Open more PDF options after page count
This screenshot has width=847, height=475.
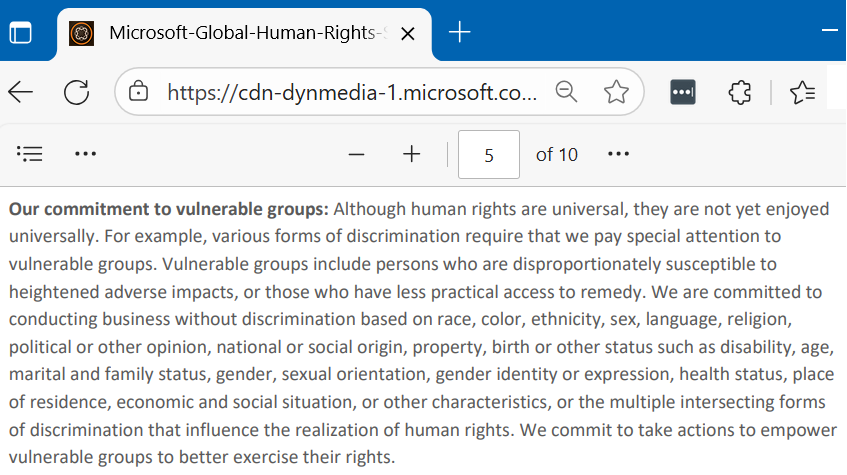tap(619, 154)
